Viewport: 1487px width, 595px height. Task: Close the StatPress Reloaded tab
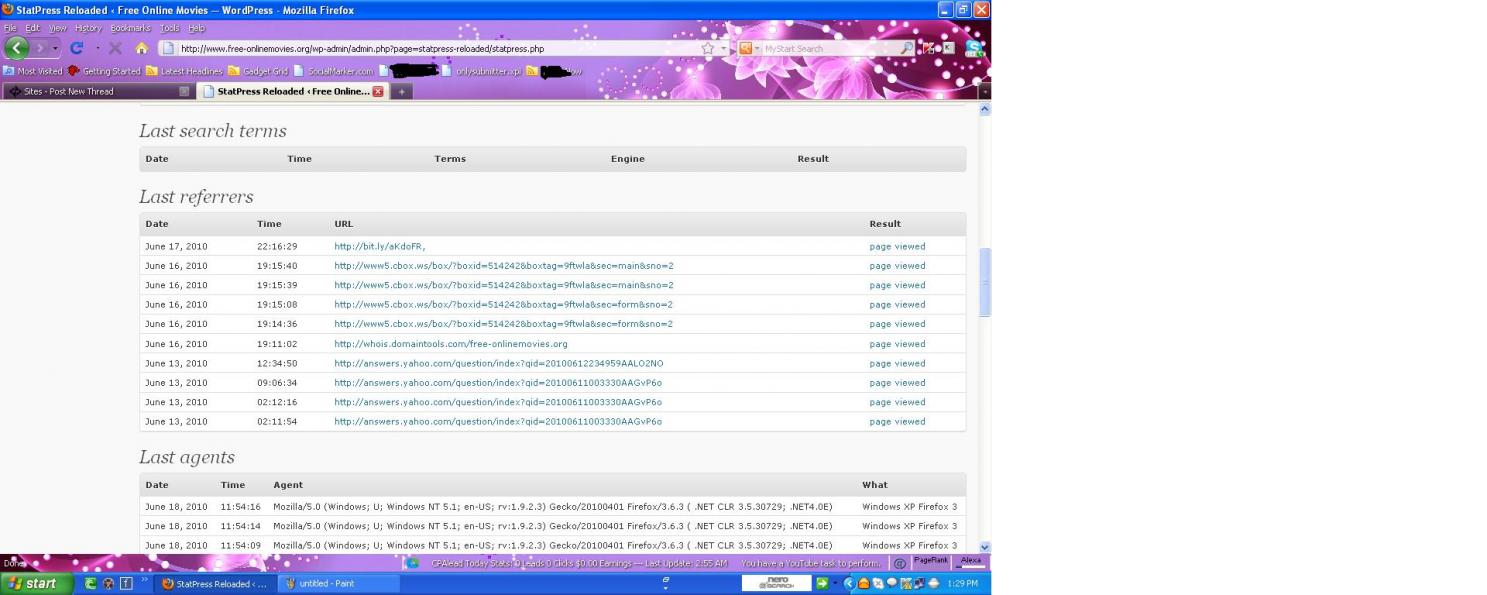click(378, 91)
